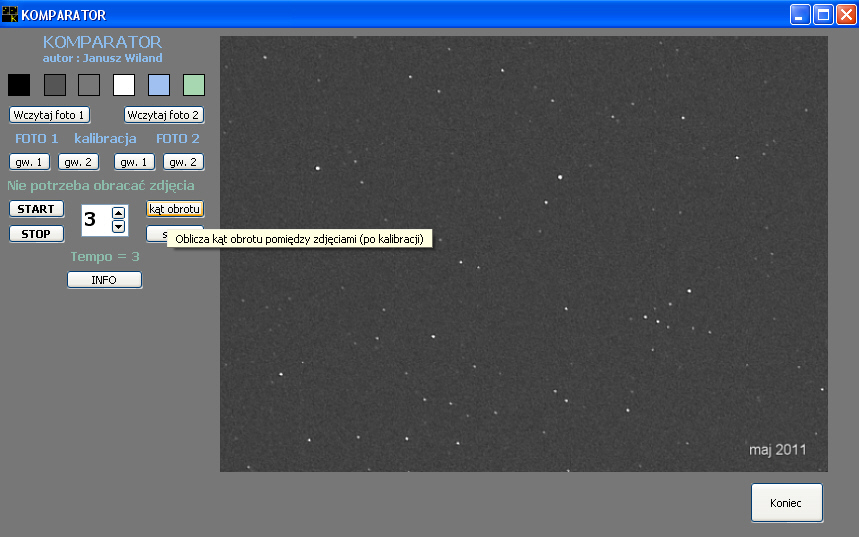Viewport: 859px width, 537px height.
Task: Click the 'Tempo = 3' label
Action: (105, 256)
